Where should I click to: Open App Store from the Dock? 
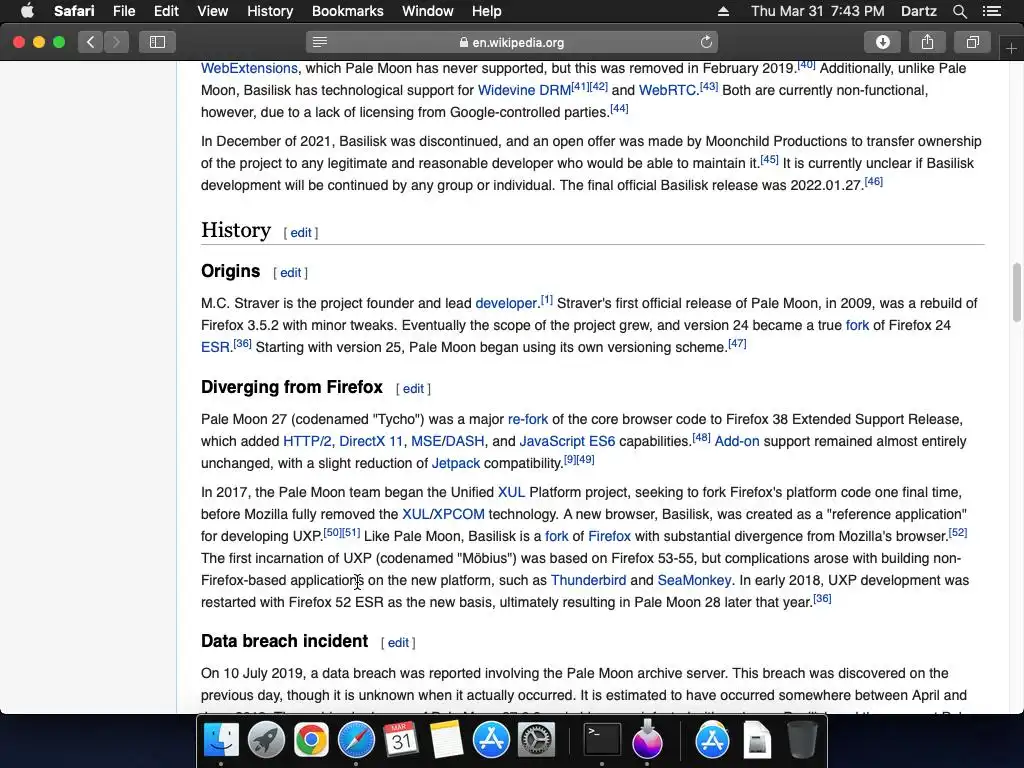(x=491, y=740)
